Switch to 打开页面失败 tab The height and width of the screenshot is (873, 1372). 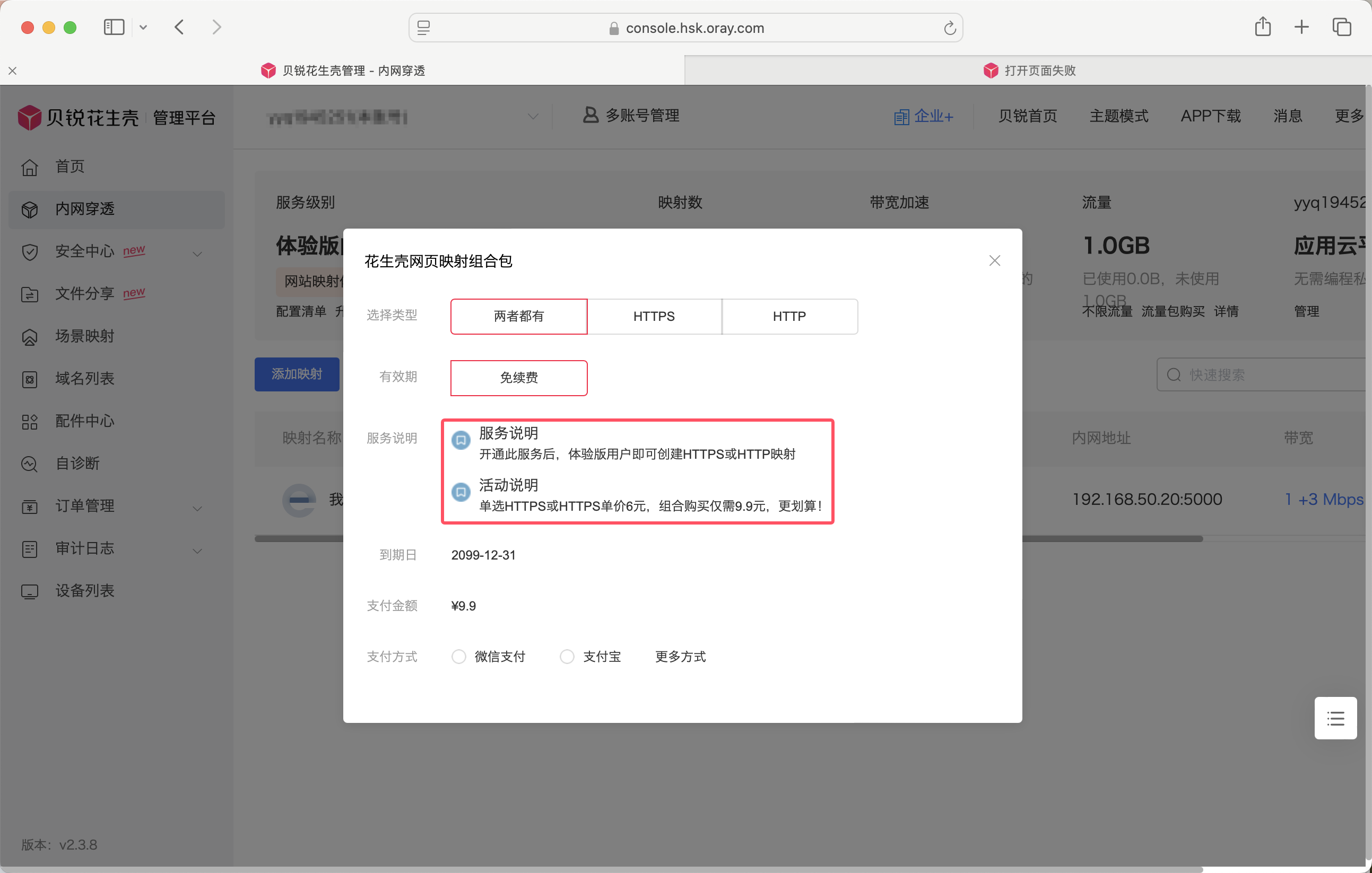[1028, 71]
